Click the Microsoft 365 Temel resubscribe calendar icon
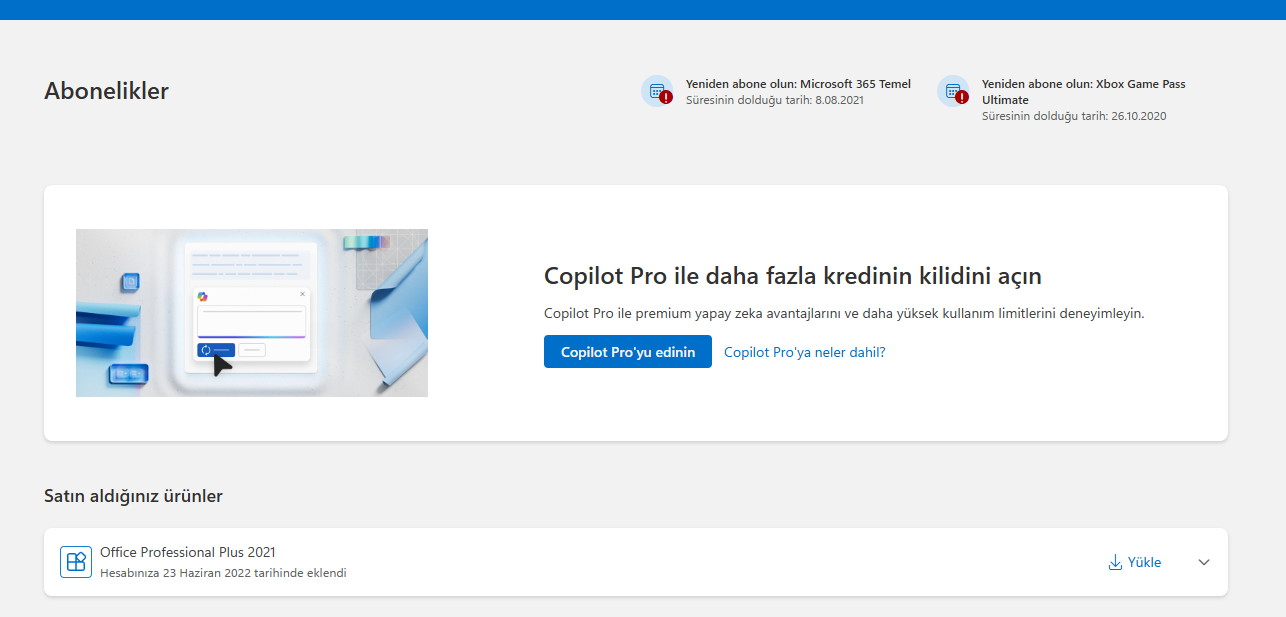 coord(657,91)
